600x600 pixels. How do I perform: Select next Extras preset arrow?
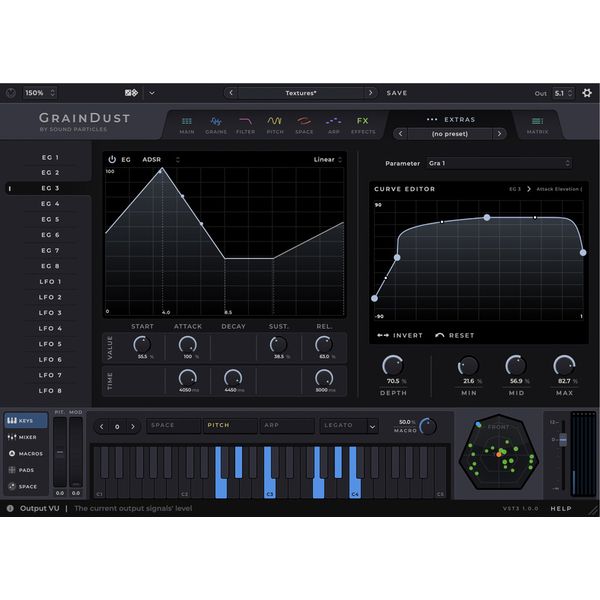(x=499, y=134)
